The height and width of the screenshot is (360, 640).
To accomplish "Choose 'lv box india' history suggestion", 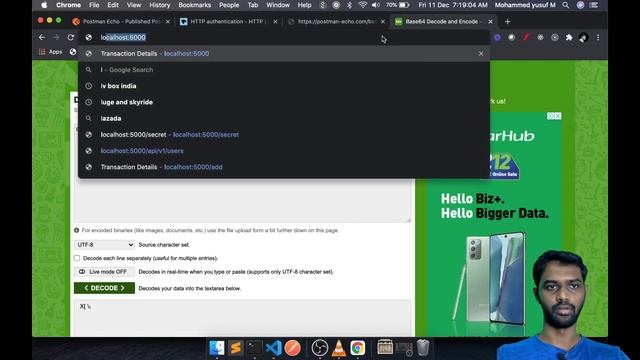I will [284, 86].
